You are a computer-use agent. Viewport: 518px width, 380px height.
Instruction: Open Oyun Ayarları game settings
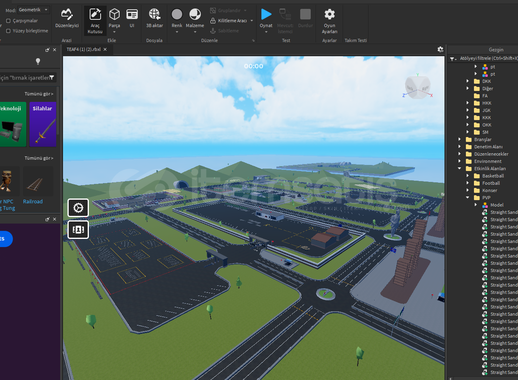(x=329, y=21)
